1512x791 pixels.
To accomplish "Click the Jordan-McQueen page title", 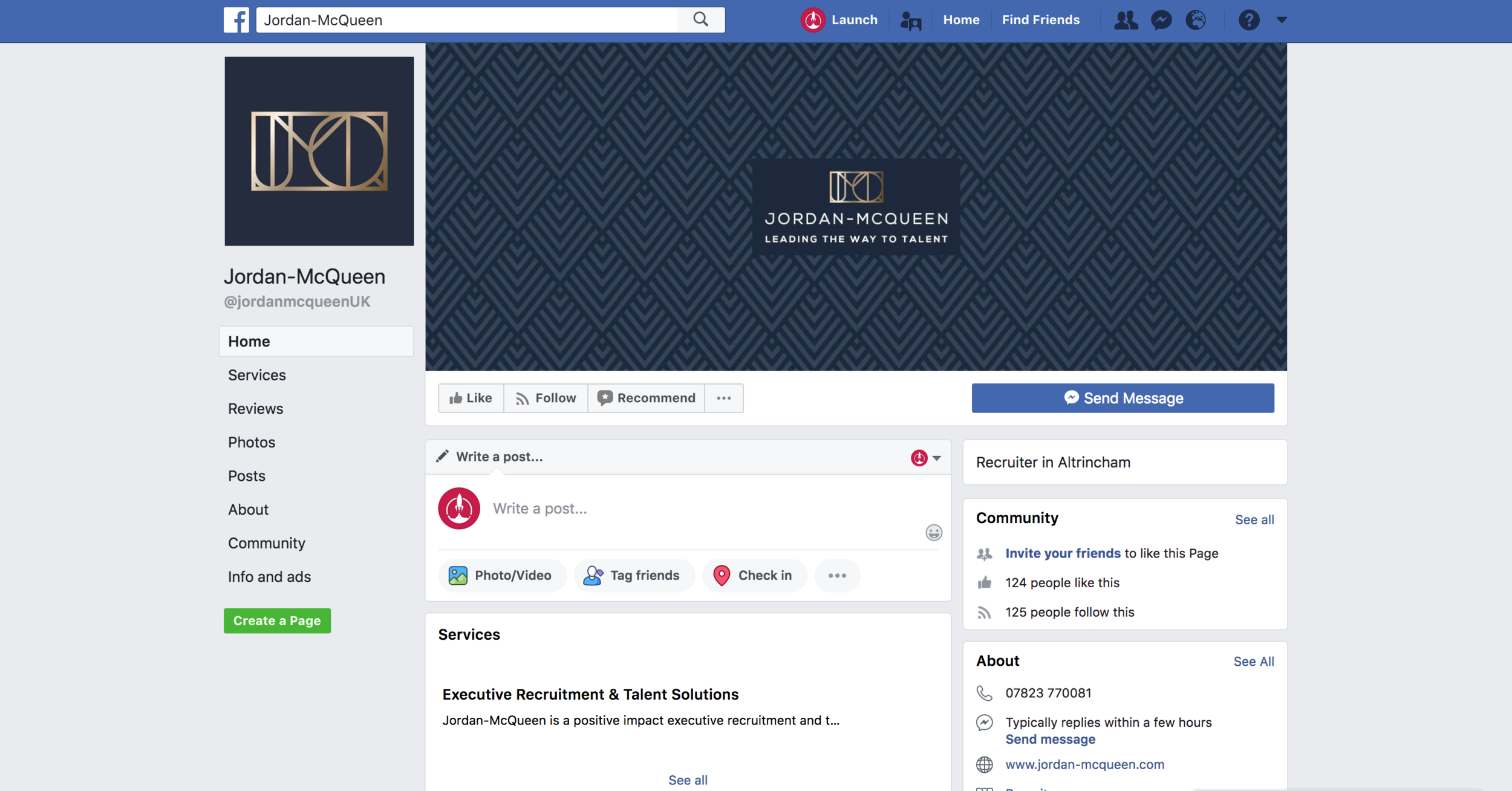I will [304, 276].
